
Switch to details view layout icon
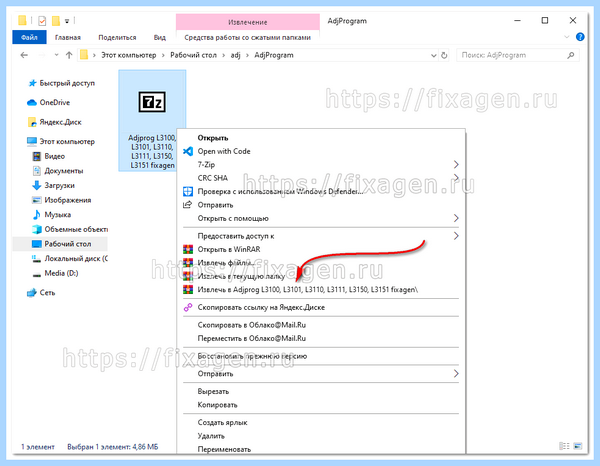coord(564,446)
